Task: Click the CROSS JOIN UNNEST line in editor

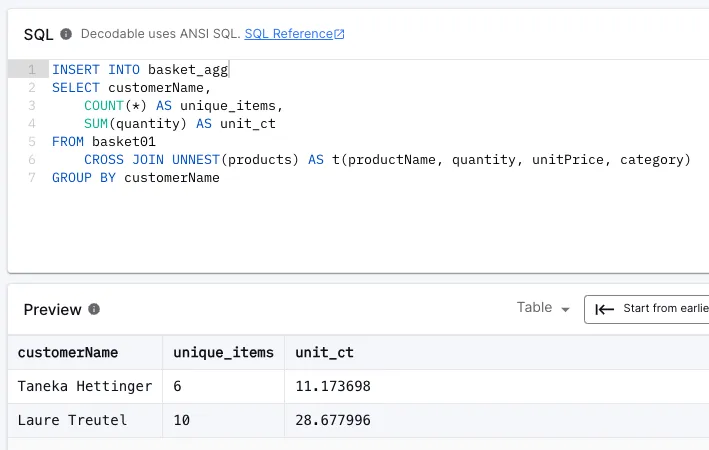Action: [x=387, y=160]
